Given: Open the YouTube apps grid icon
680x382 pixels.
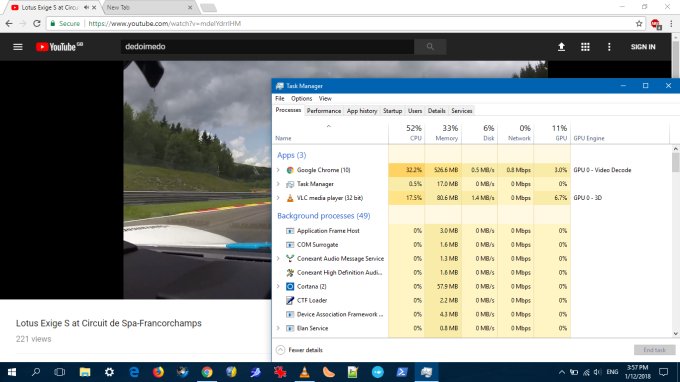Looking at the screenshot, I should click(585, 46).
